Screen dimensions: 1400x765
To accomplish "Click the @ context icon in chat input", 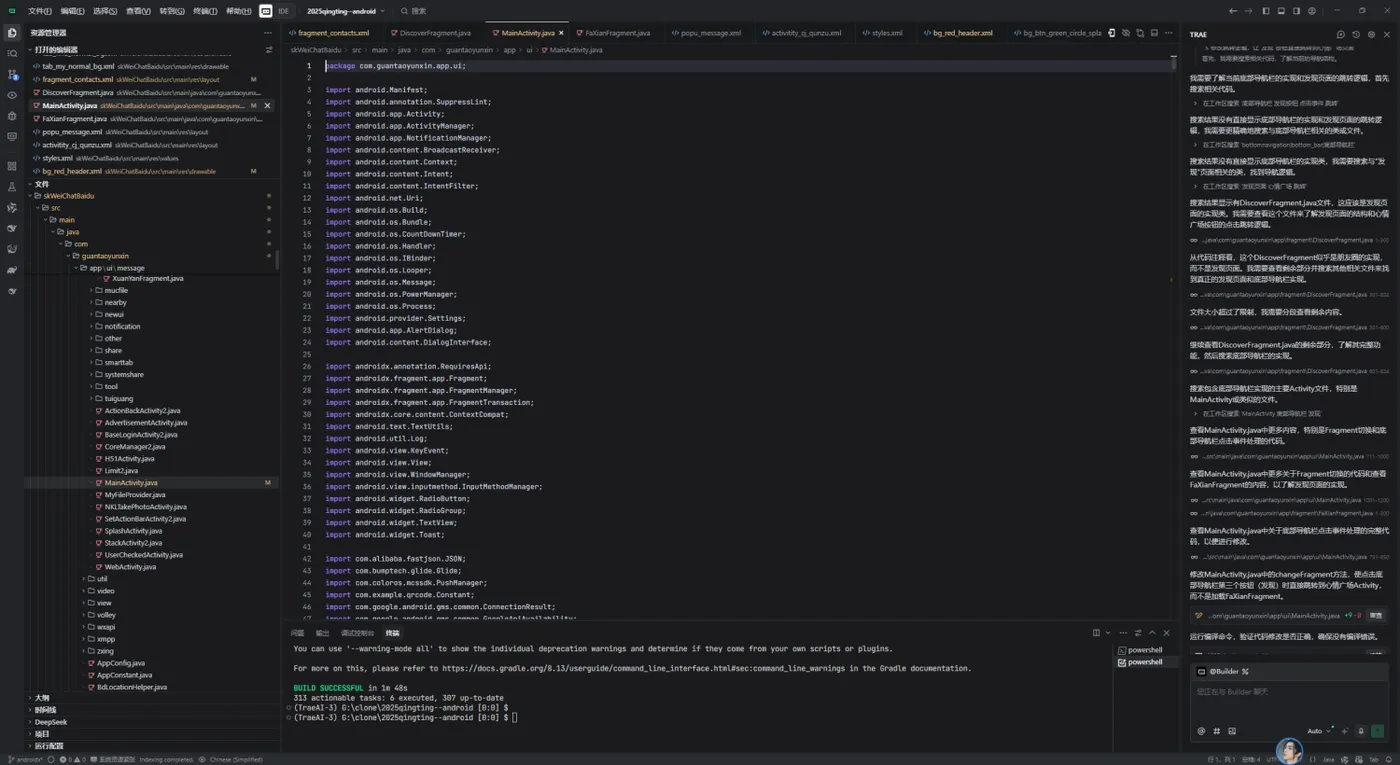I will [1201, 731].
